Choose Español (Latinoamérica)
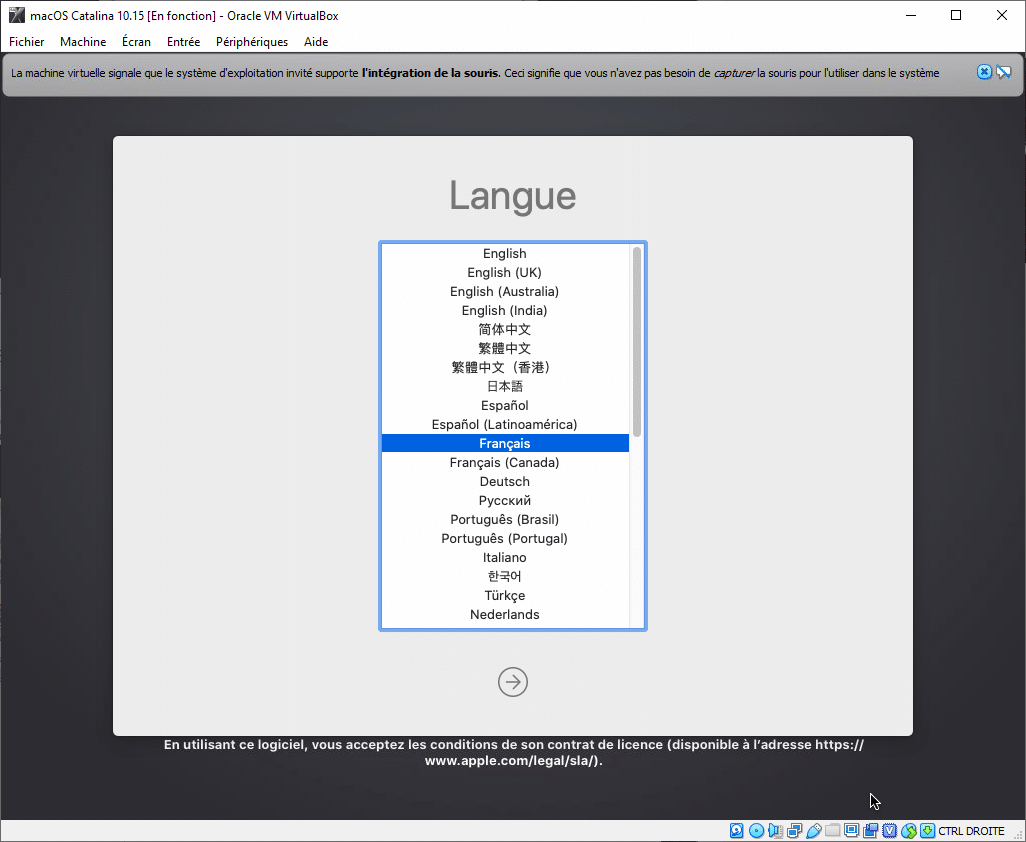Screen dimensions: 1026x842 [504, 424]
